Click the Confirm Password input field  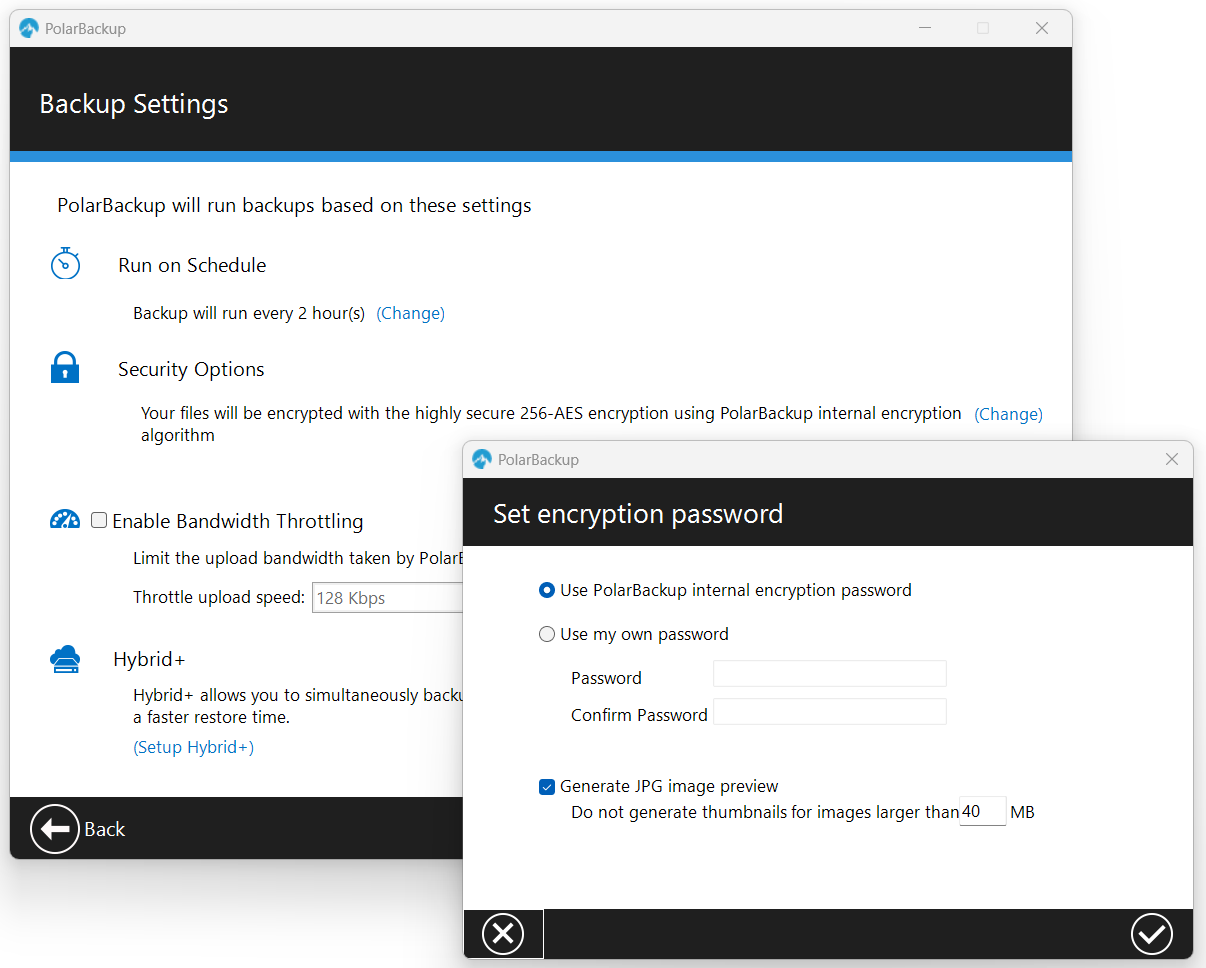click(x=829, y=712)
